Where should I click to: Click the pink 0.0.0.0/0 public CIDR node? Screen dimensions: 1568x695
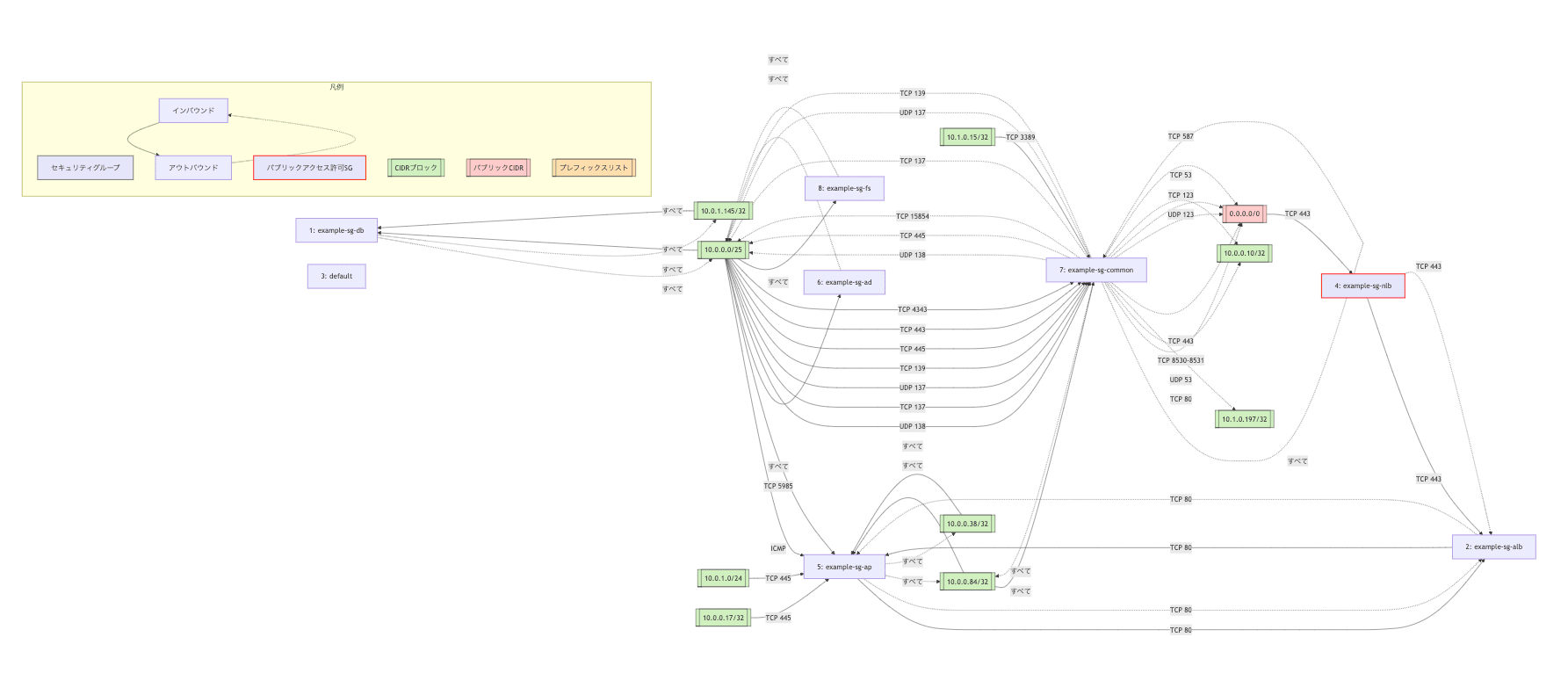tap(1245, 214)
